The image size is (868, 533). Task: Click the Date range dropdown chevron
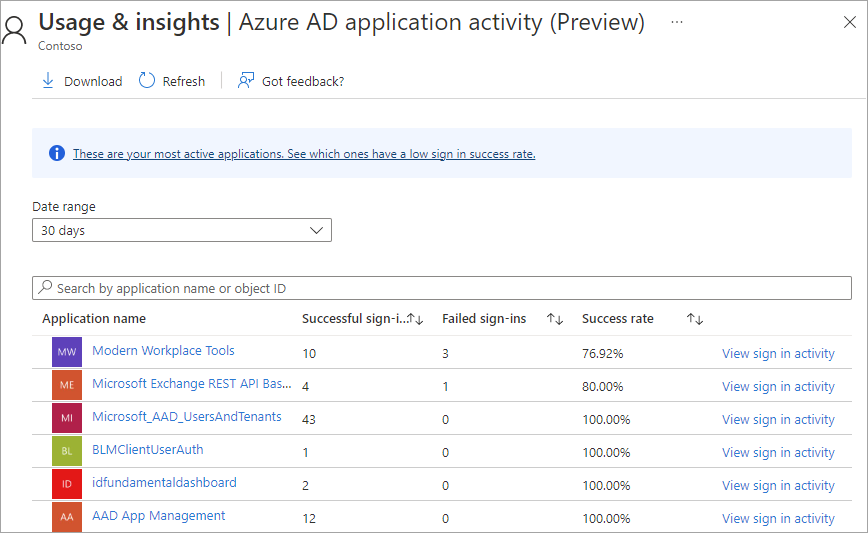(x=316, y=230)
